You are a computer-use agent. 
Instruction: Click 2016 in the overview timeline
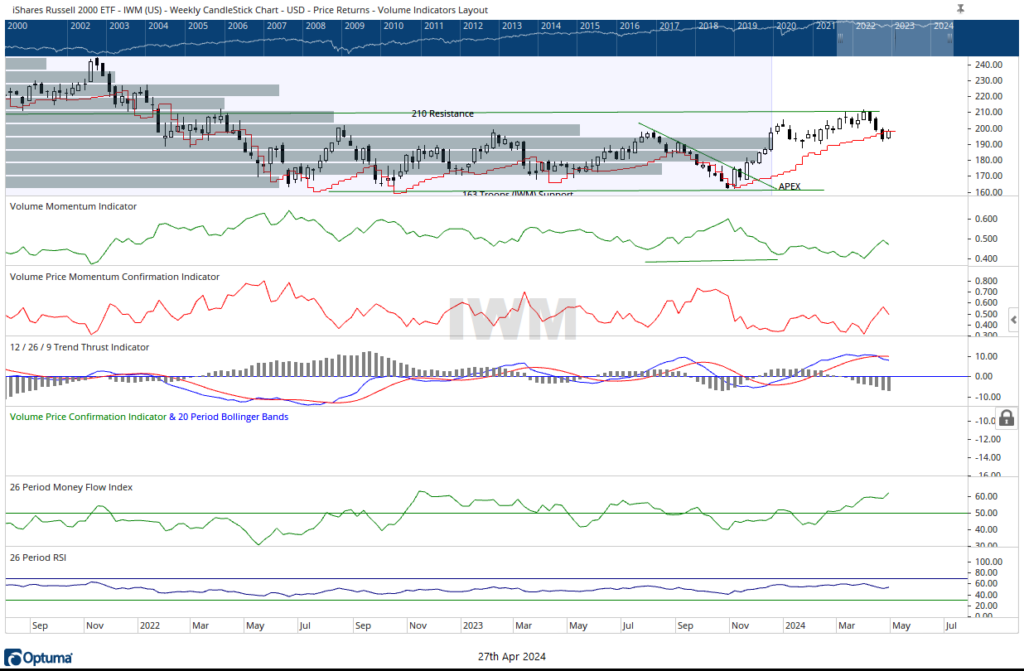[629, 25]
